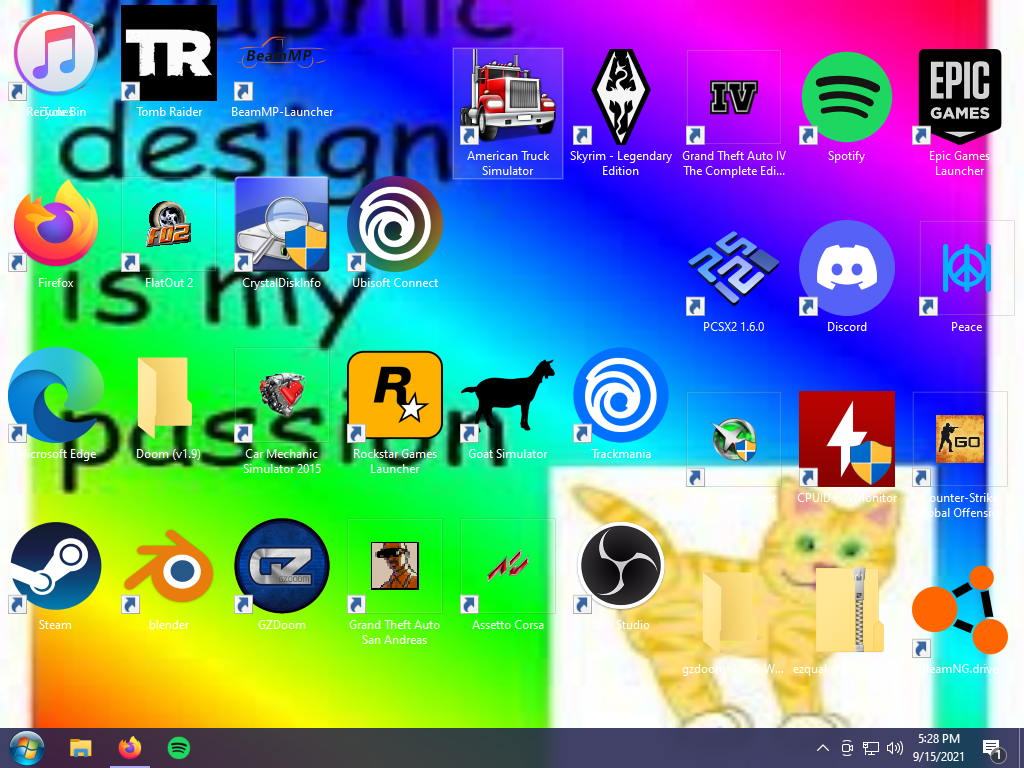The width and height of the screenshot is (1024, 768).
Task: Open Steam from the desktop
Action: [55, 566]
